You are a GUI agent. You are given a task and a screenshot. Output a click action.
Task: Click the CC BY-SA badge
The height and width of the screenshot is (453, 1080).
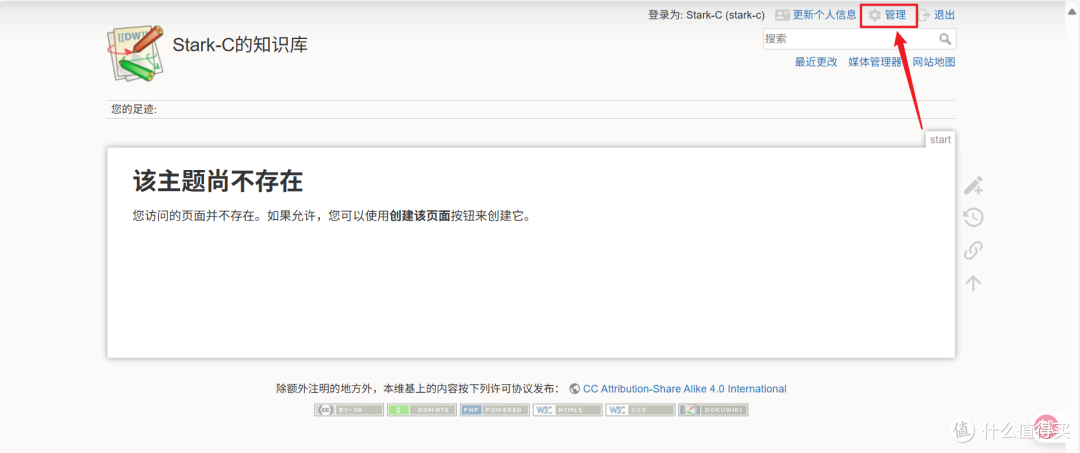pyautogui.click(x=349, y=410)
